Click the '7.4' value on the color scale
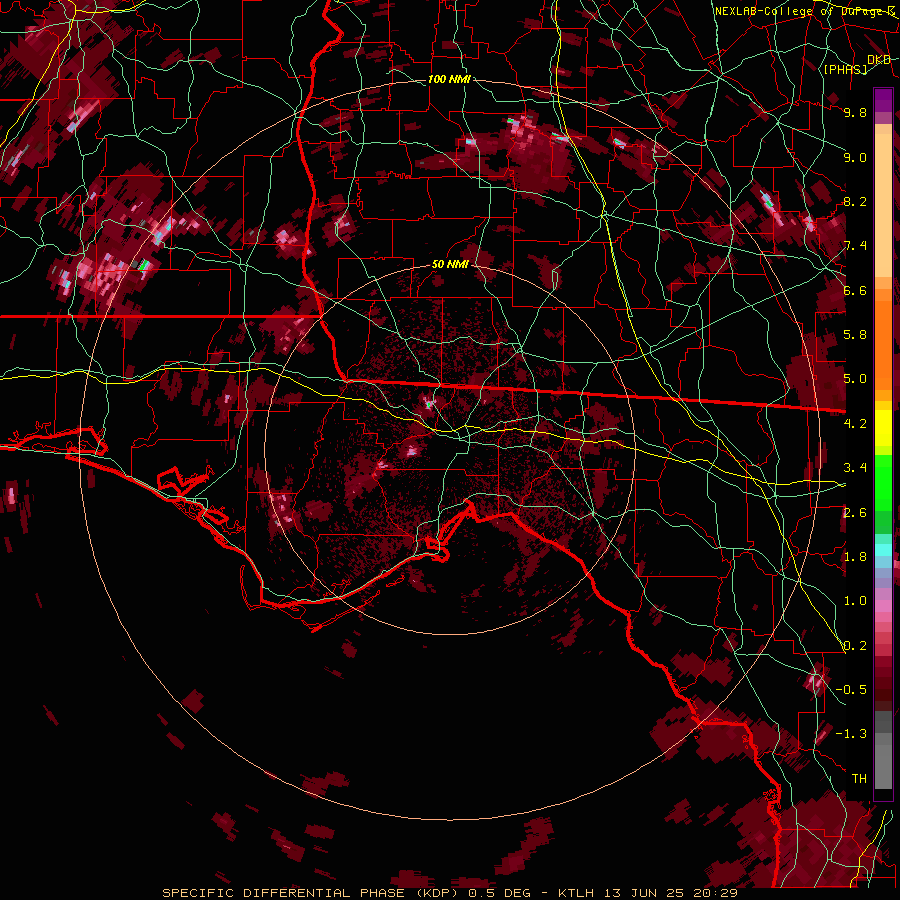 click(855, 246)
